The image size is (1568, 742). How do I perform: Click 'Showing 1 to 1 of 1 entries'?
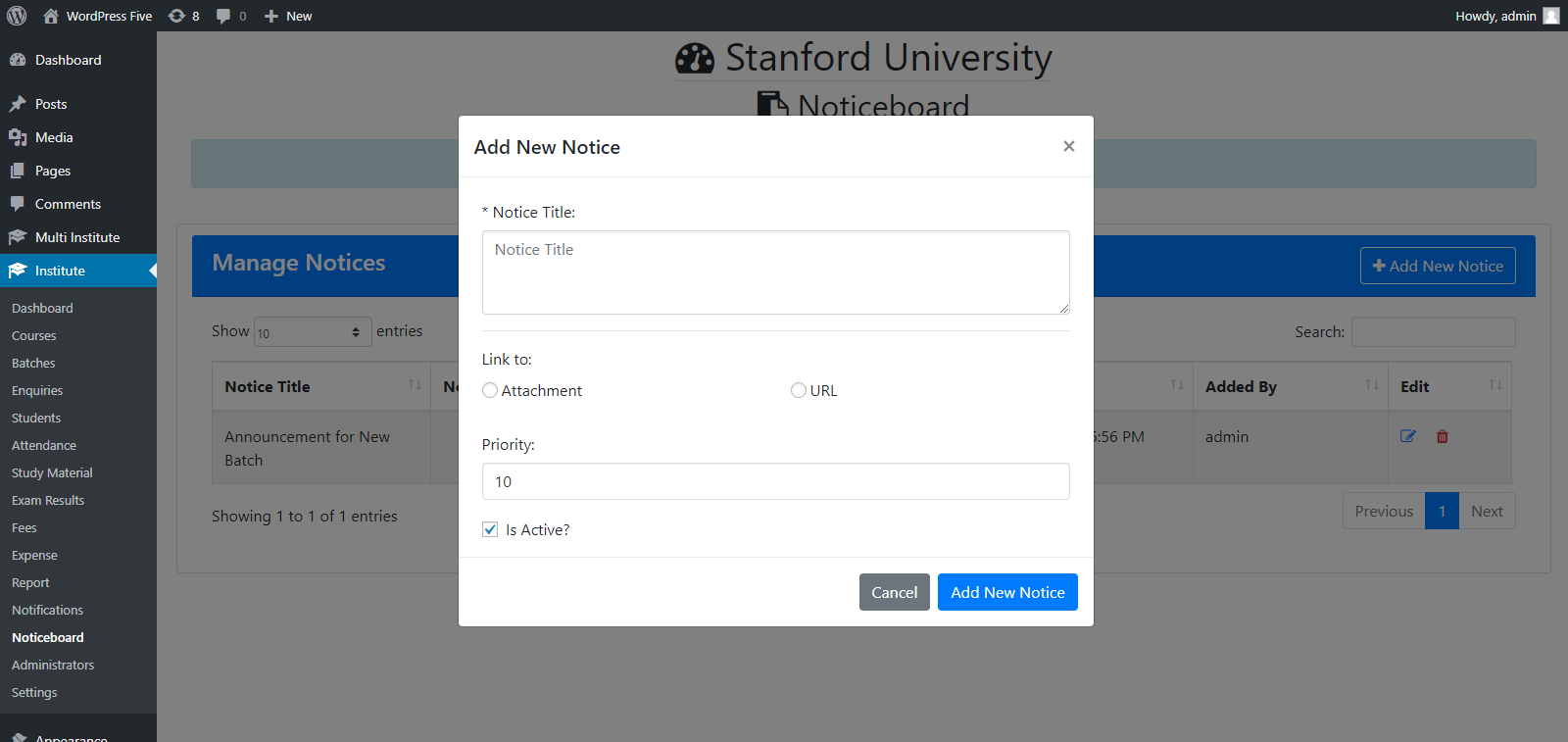pyautogui.click(x=305, y=516)
